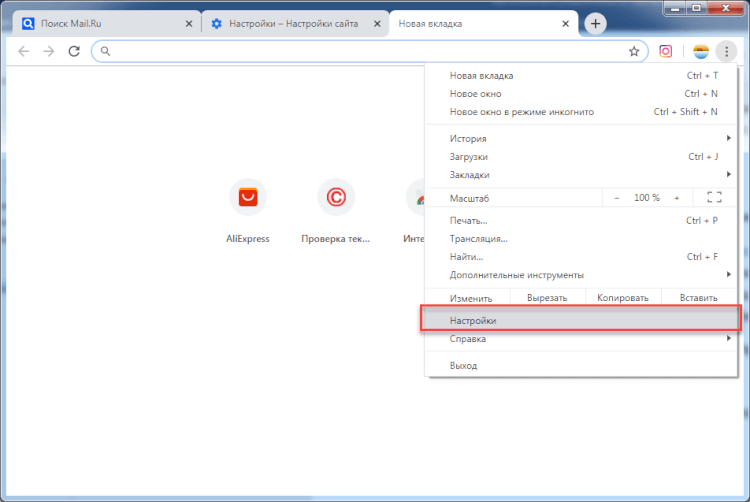Screen dimensions: 750x502
Task: Decrease zoom with minus button
Action: [x=617, y=198]
